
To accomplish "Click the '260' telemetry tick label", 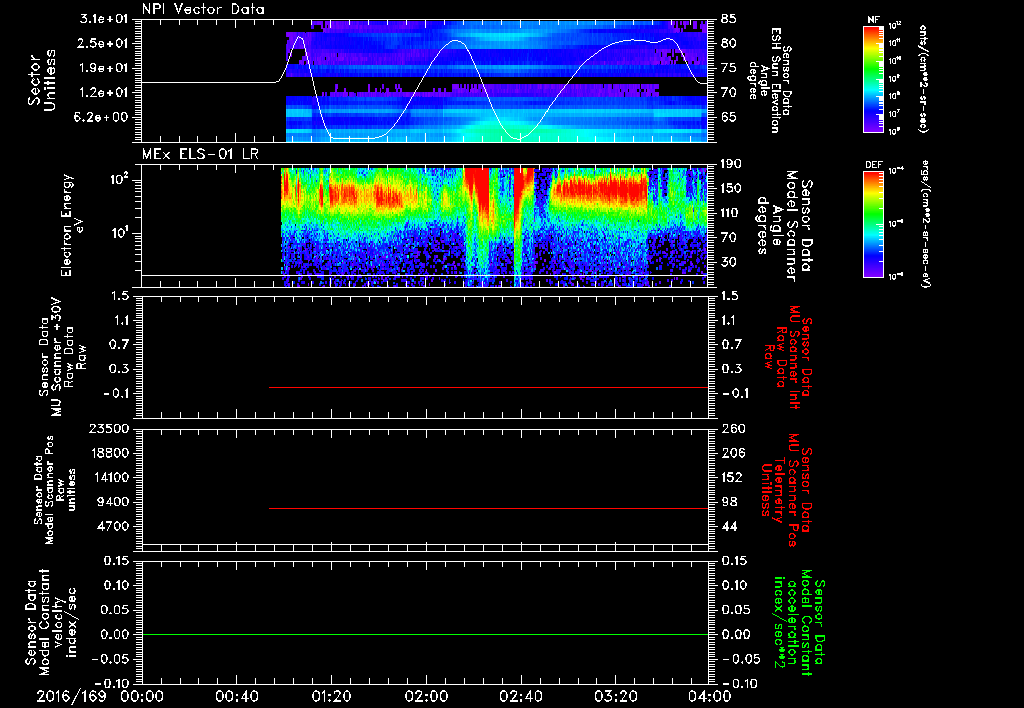I will coord(731,428).
